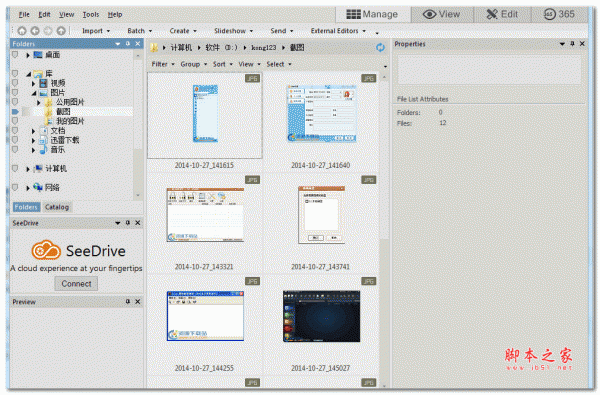600x395 pixels.
Task: Toggle Easy-Select box beside 我的图片 folder
Action: [15, 121]
